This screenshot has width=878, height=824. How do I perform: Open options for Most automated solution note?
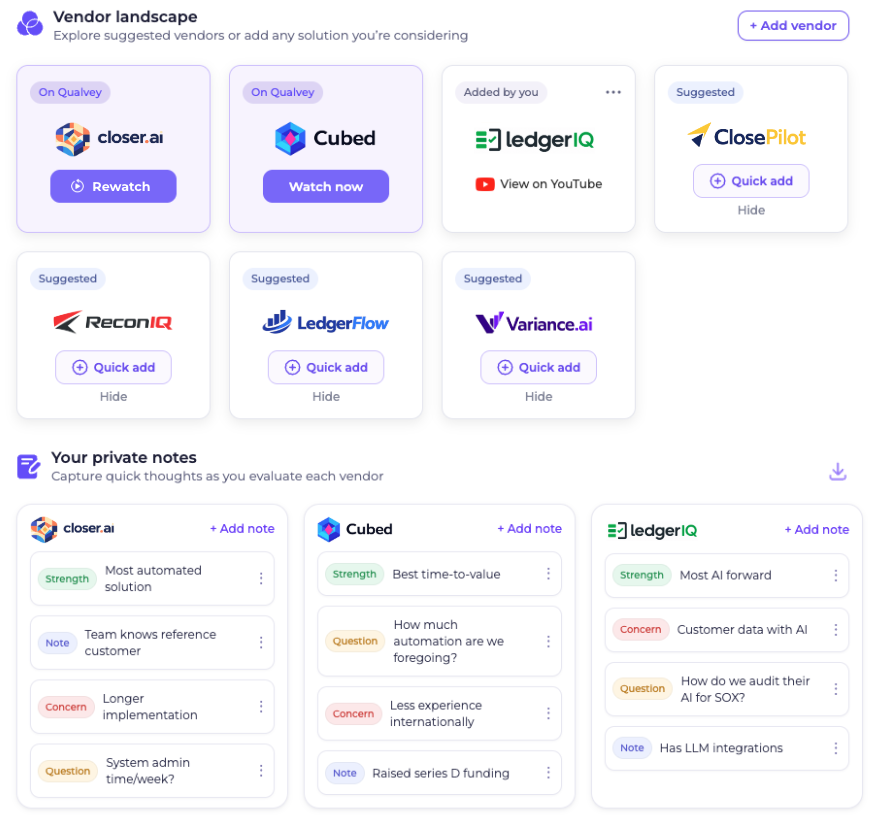(x=261, y=578)
